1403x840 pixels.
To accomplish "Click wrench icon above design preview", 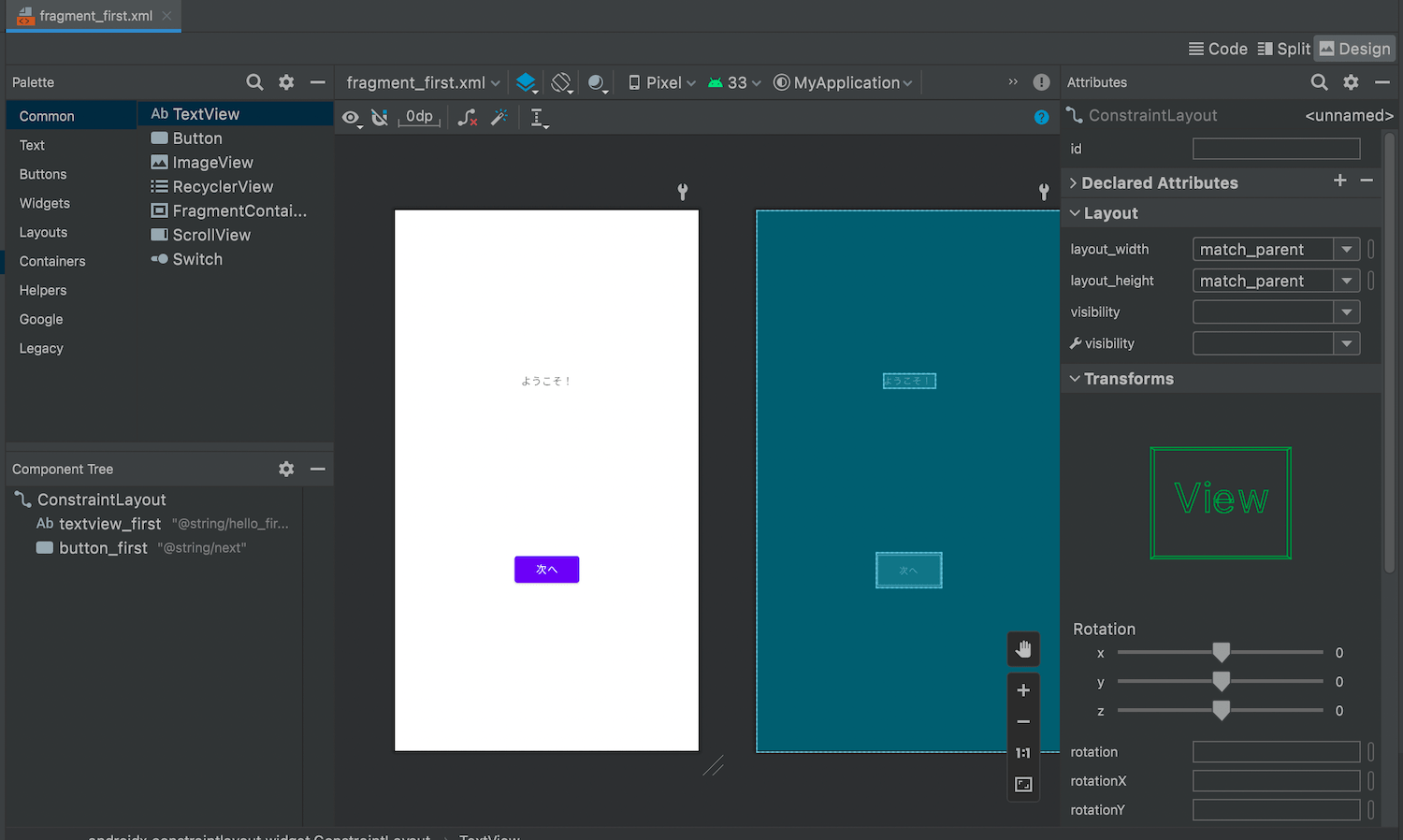I will 683,192.
